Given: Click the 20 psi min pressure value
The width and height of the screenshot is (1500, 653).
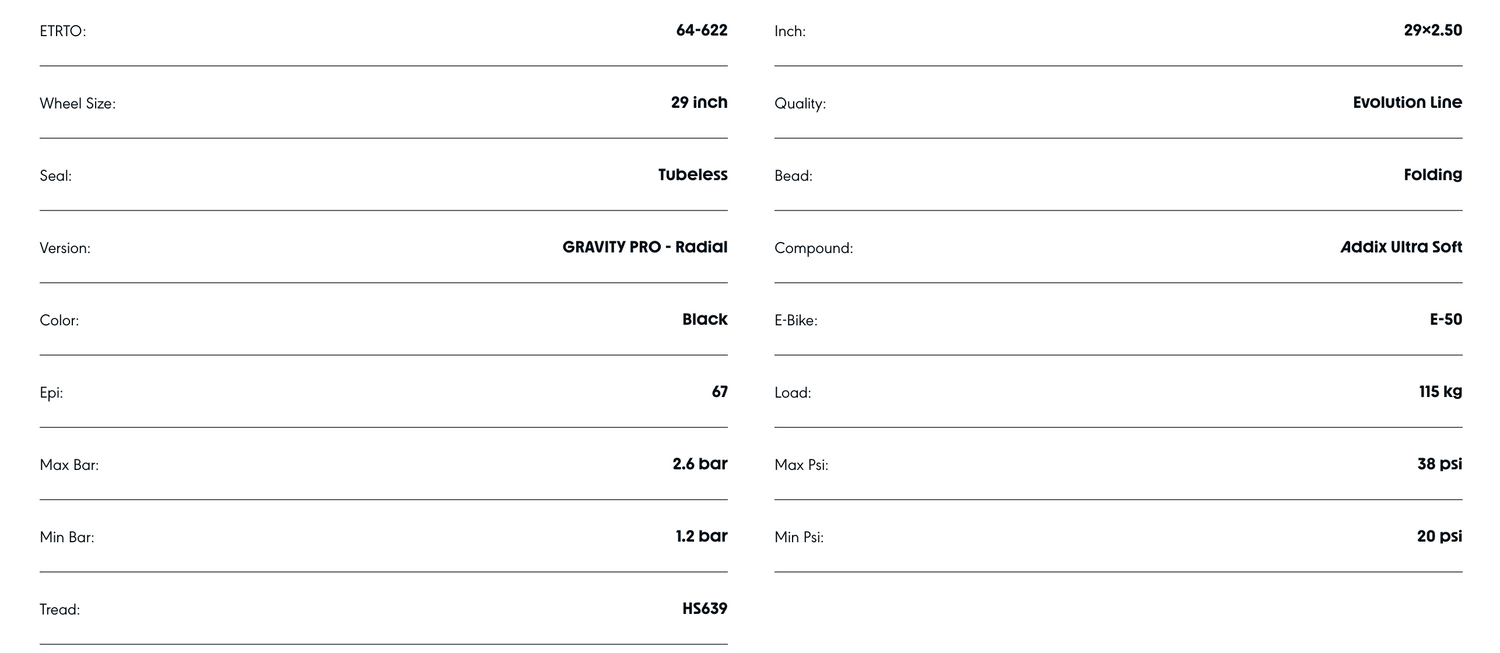Looking at the screenshot, I should pyautogui.click(x=1439, y=536).
